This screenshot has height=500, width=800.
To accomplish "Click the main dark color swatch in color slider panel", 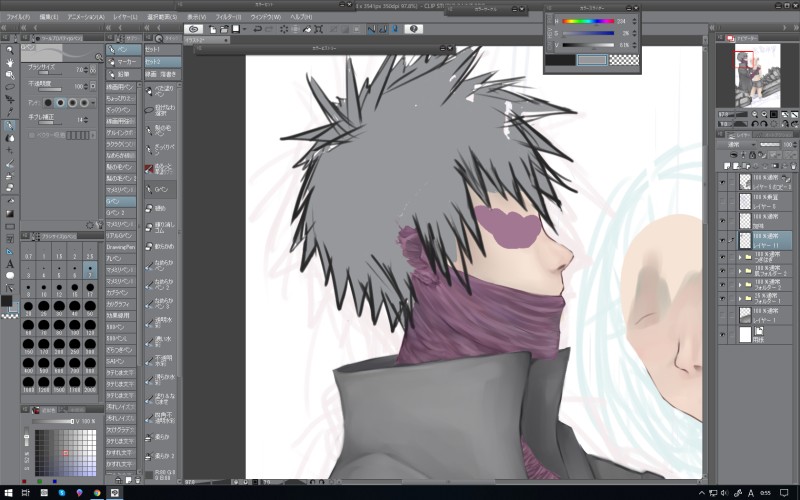I will [561, 60].
